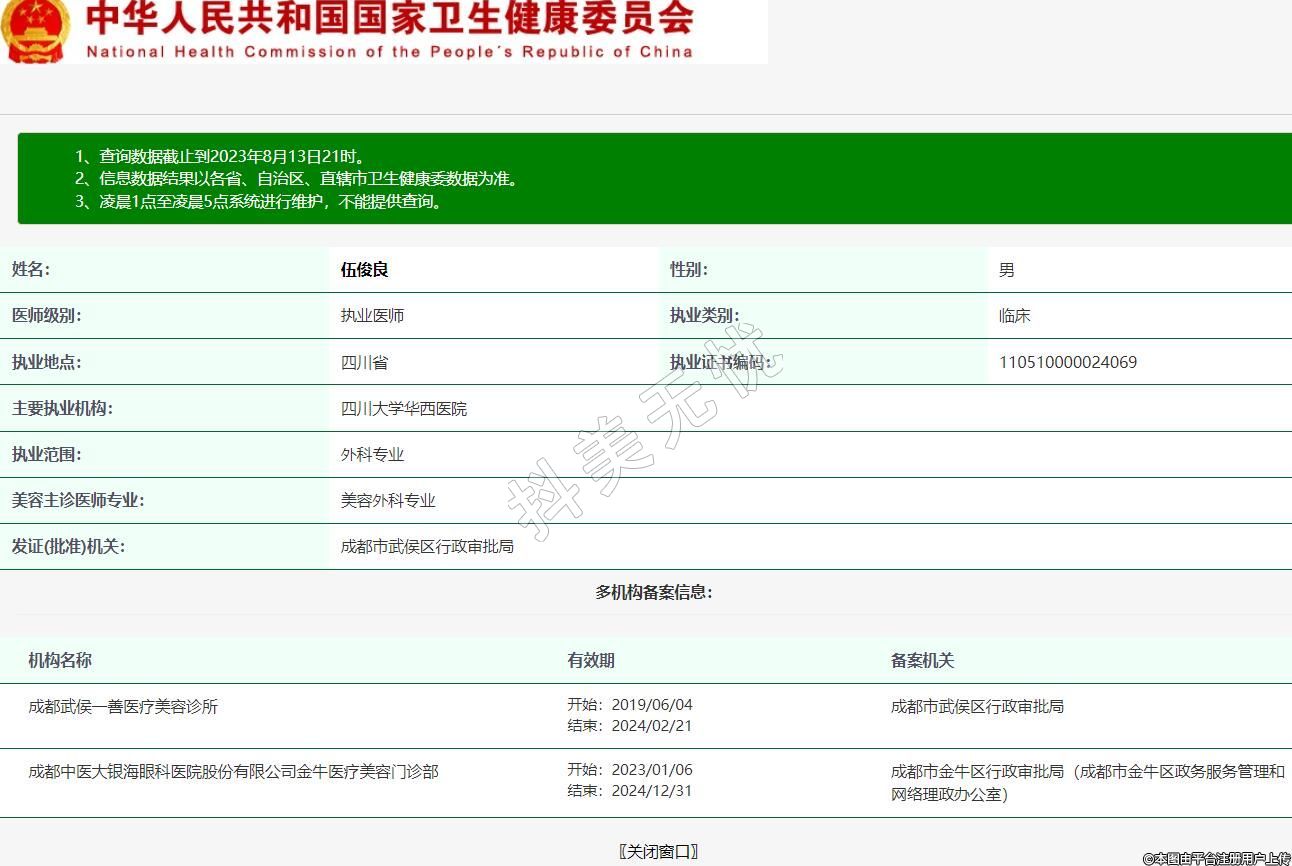Click the 机构名称 column header
The image size is (1292, 866).
(x=60, y=660)
